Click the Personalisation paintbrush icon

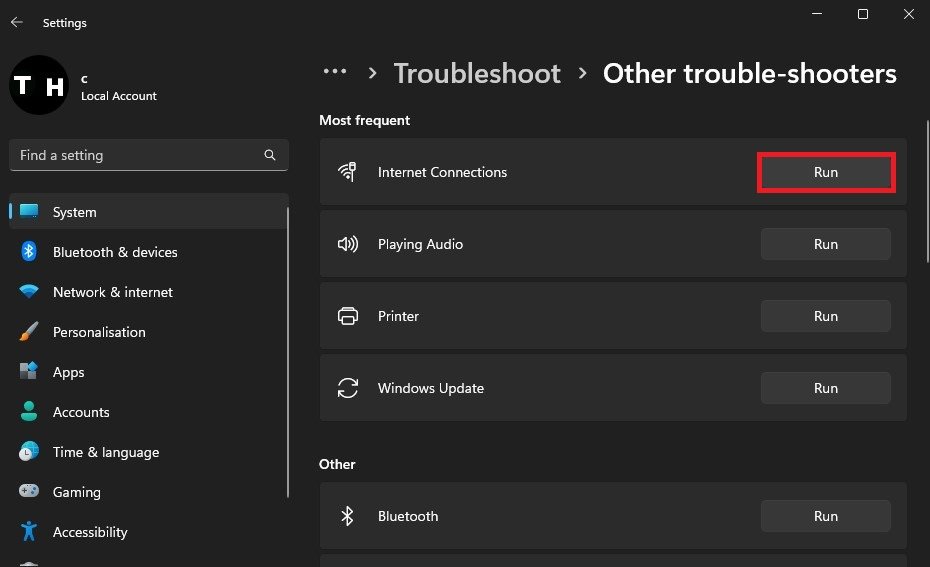pyautogui.click(x=29, y=332)
